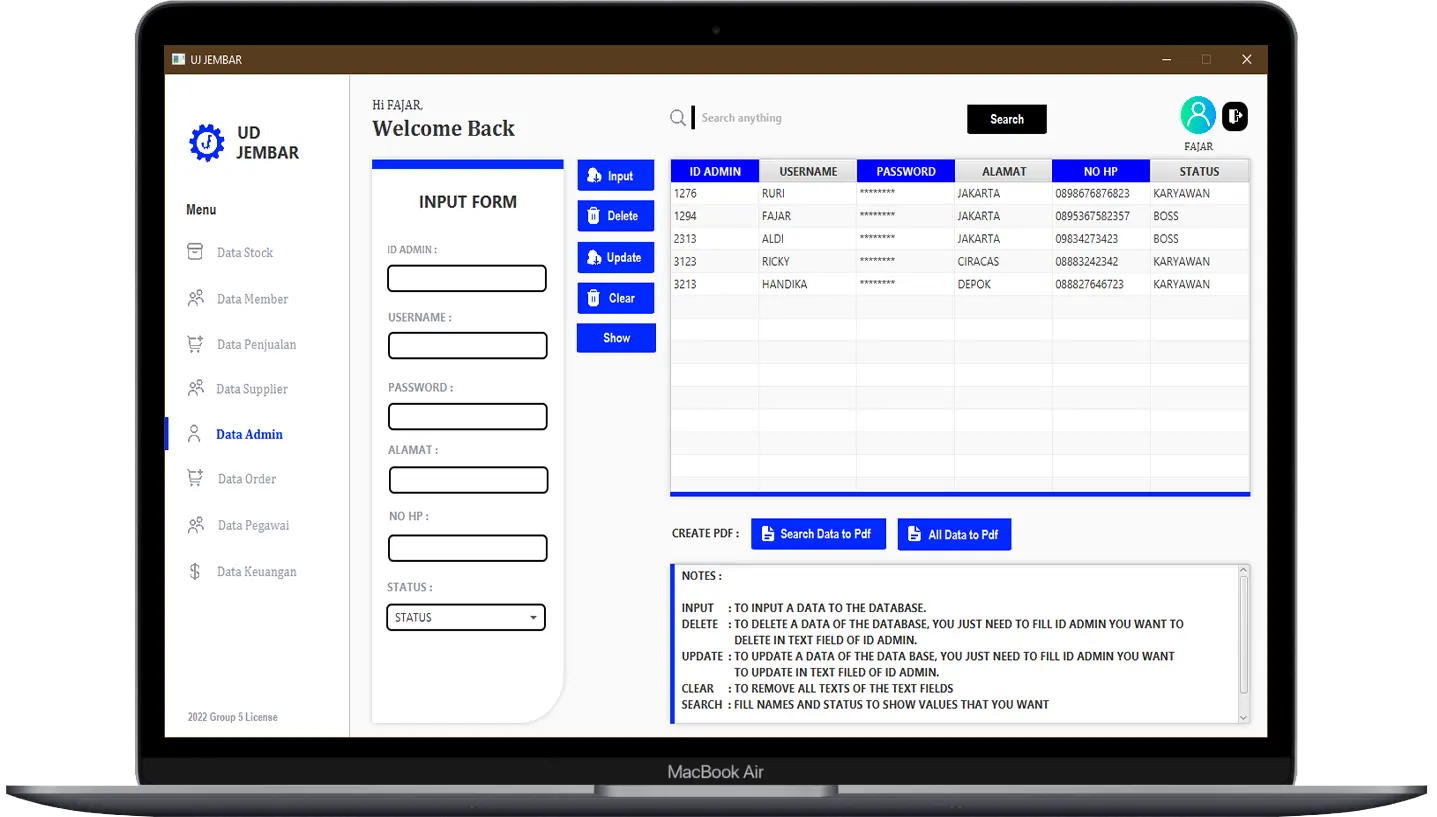Click the Delete button with trash icon

point(615,216)
